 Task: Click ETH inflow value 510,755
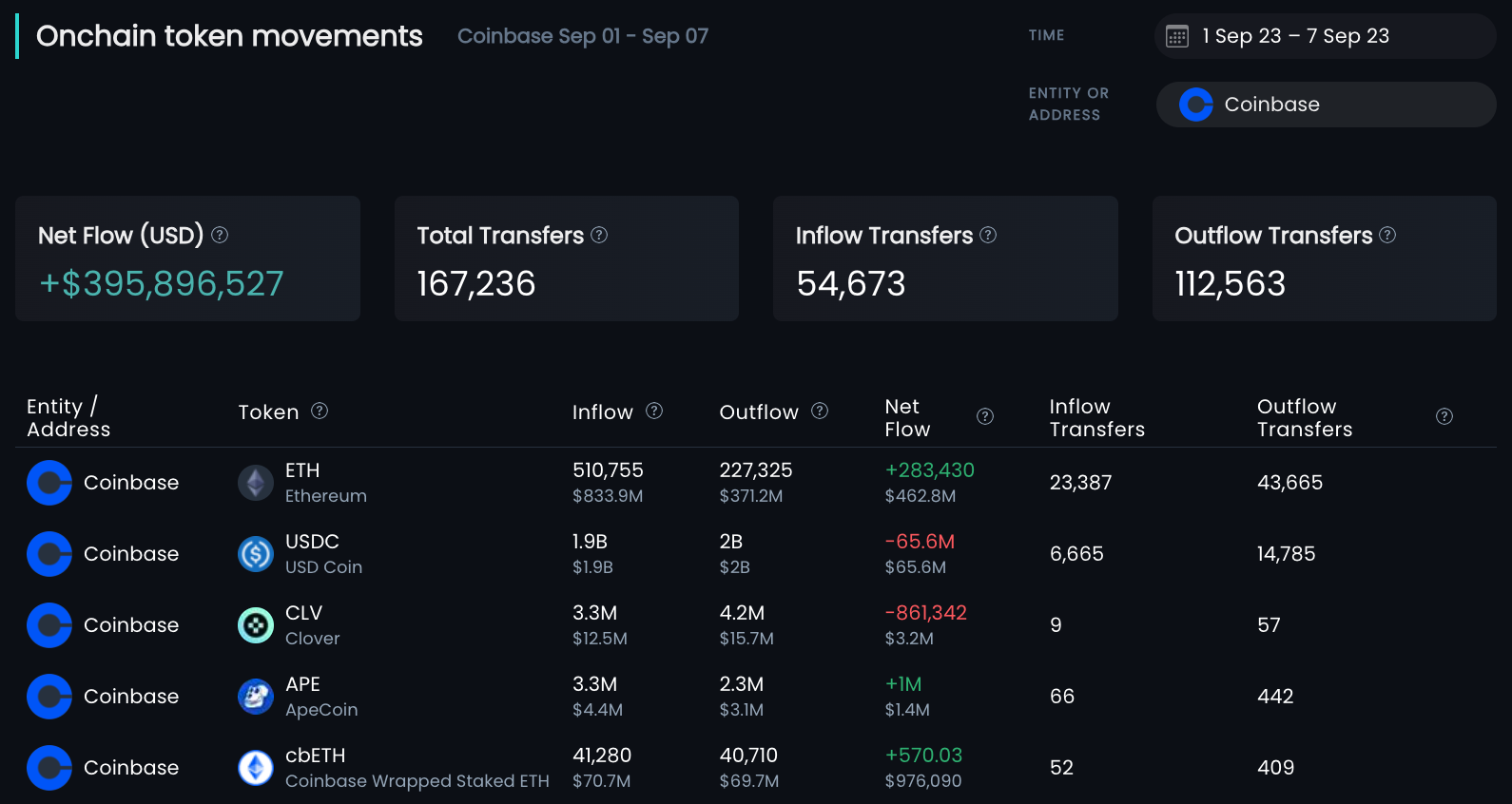[x=608, y=470]
